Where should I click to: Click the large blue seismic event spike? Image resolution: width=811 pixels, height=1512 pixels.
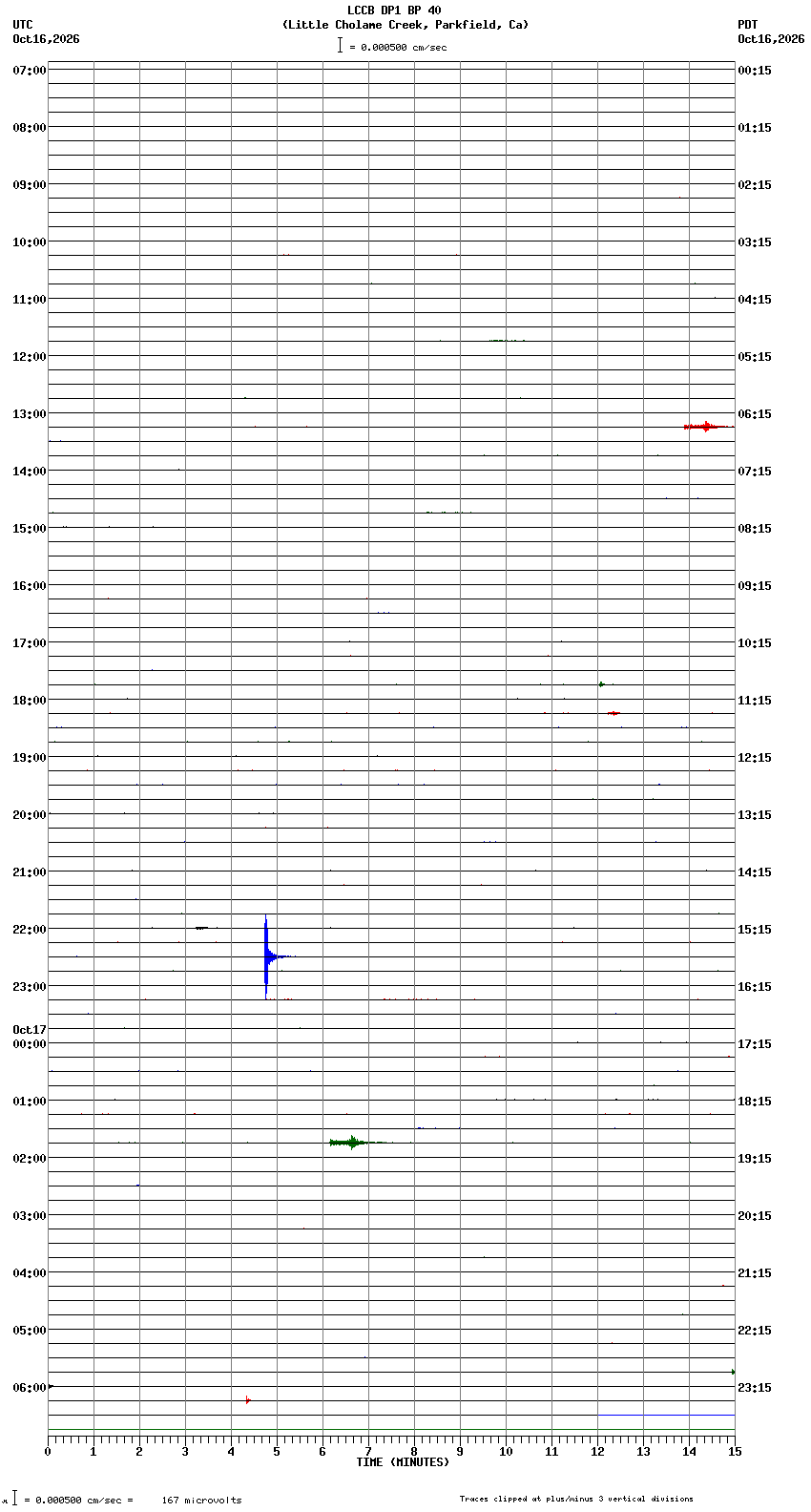tap(266, 956)
